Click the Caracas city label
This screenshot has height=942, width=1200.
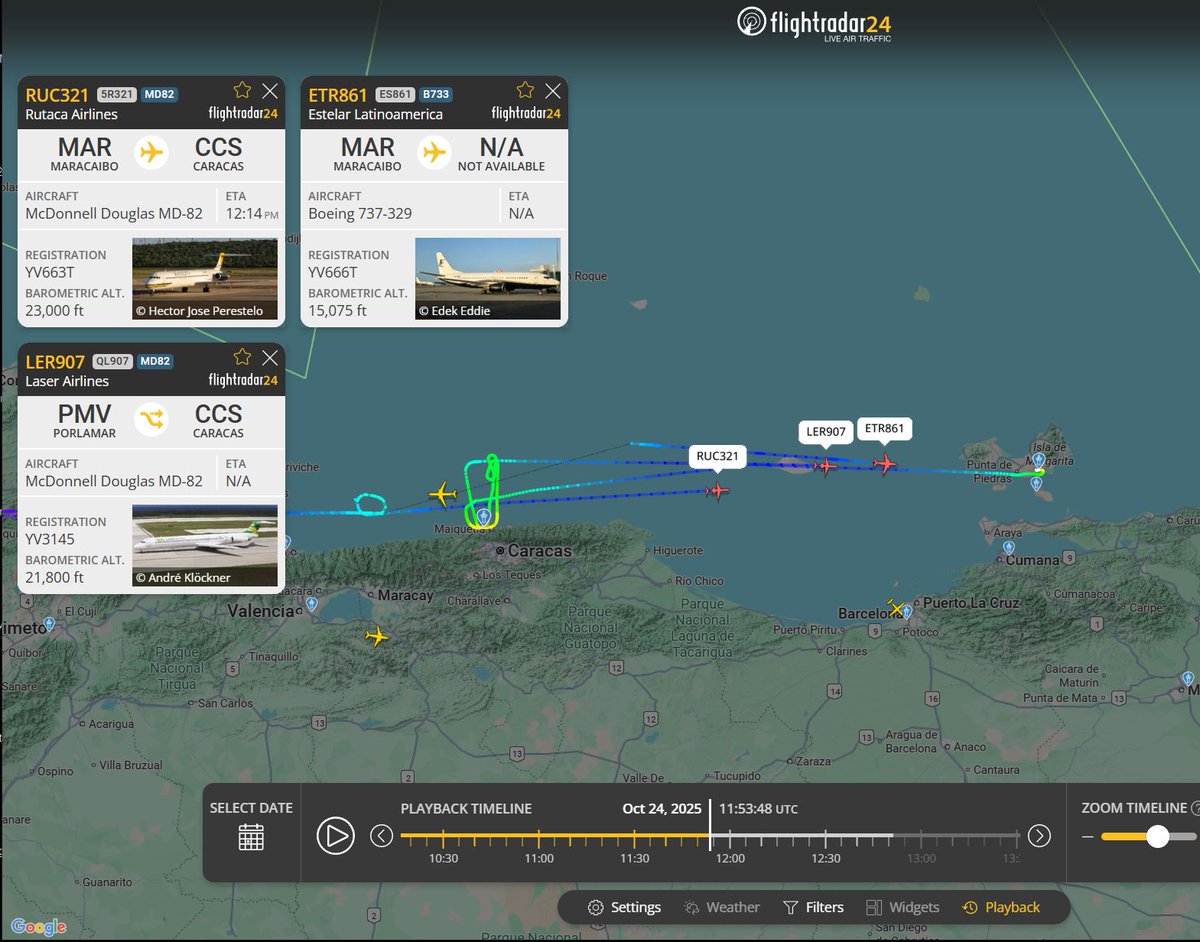pos(539,550)
